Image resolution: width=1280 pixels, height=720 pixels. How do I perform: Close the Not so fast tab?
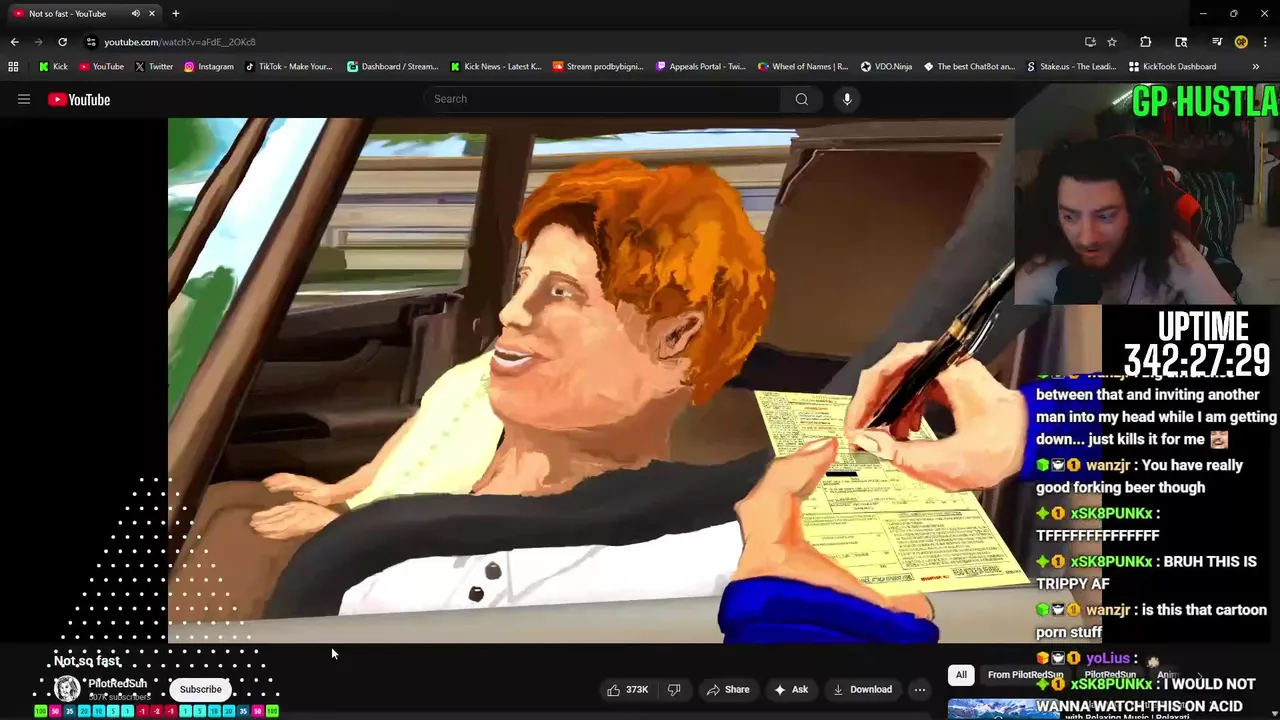(152, 14)
